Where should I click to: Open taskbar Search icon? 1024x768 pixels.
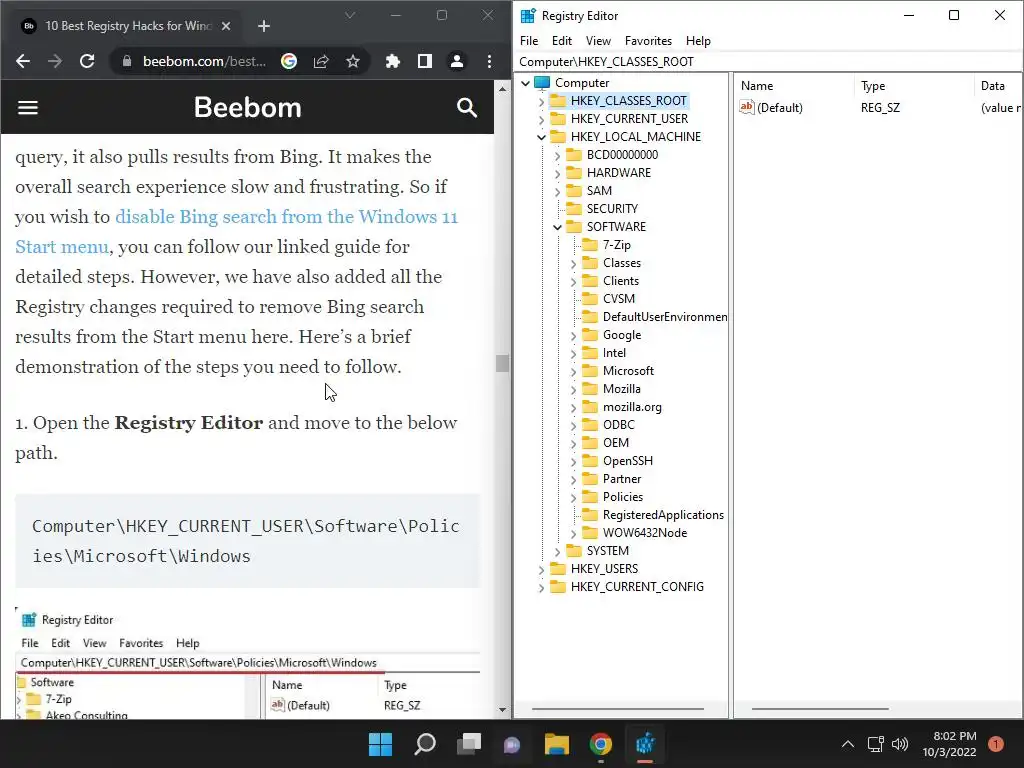coord(424,744)
